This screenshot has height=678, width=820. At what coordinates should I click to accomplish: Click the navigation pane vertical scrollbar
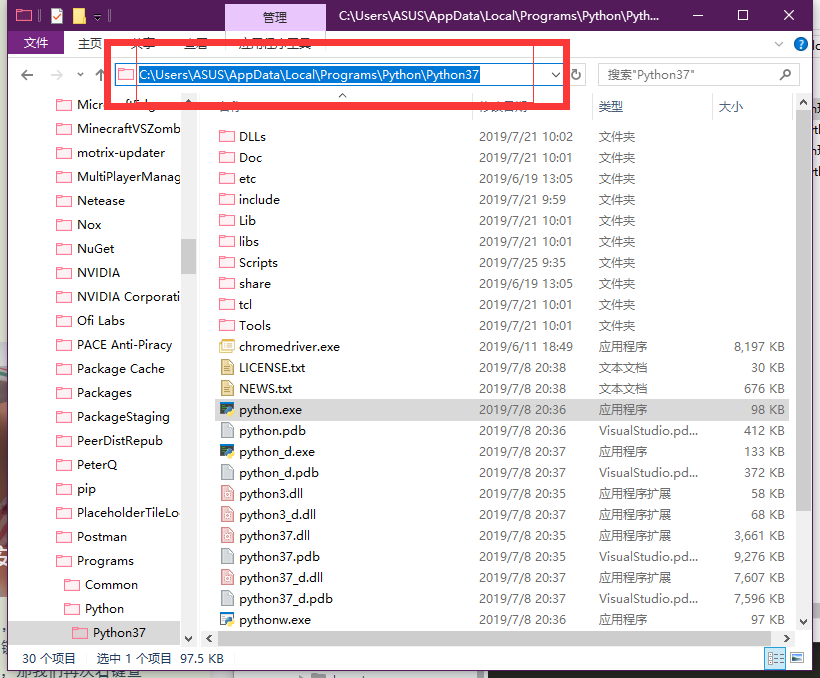pyautogui.click(x=188, y=256)
